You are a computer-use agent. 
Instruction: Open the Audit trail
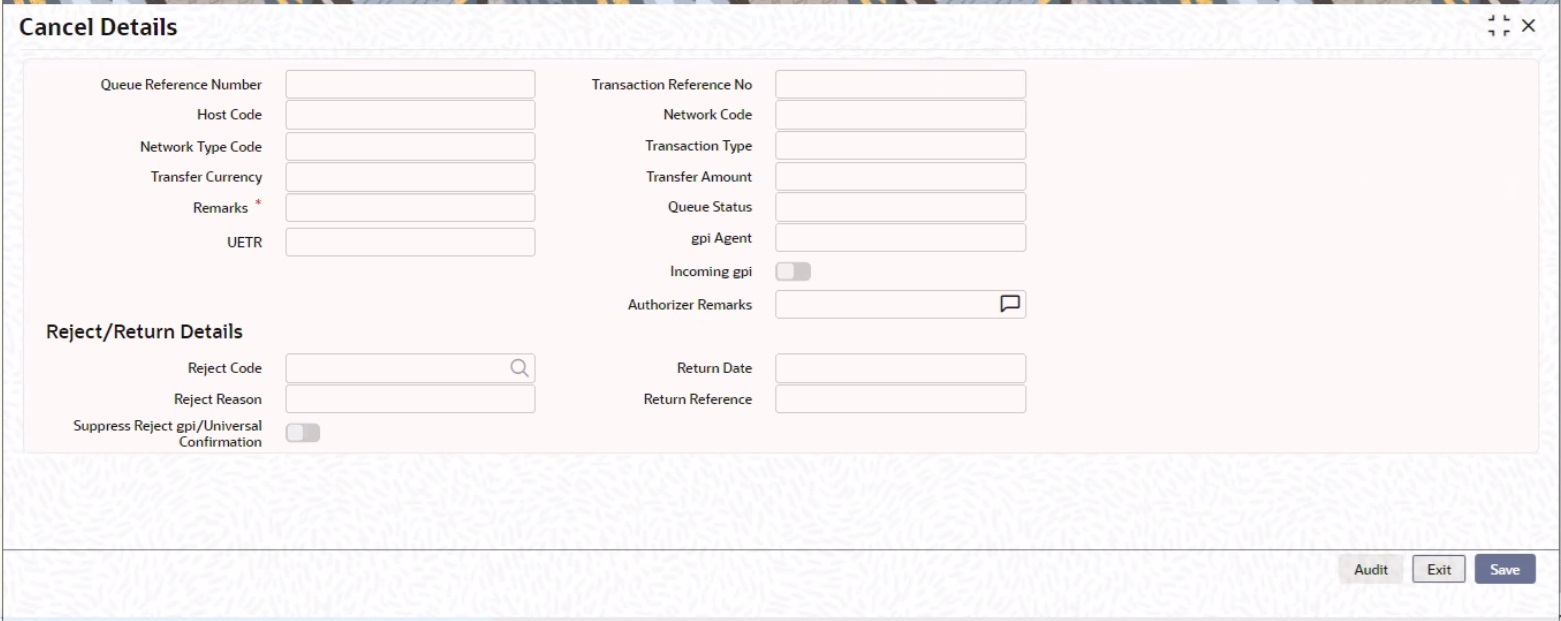tap(1371, 569)
